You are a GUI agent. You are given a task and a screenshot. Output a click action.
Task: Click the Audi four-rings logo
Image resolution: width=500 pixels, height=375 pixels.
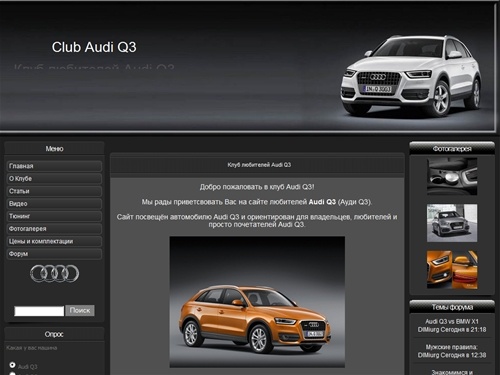click(x=54, y=274)
